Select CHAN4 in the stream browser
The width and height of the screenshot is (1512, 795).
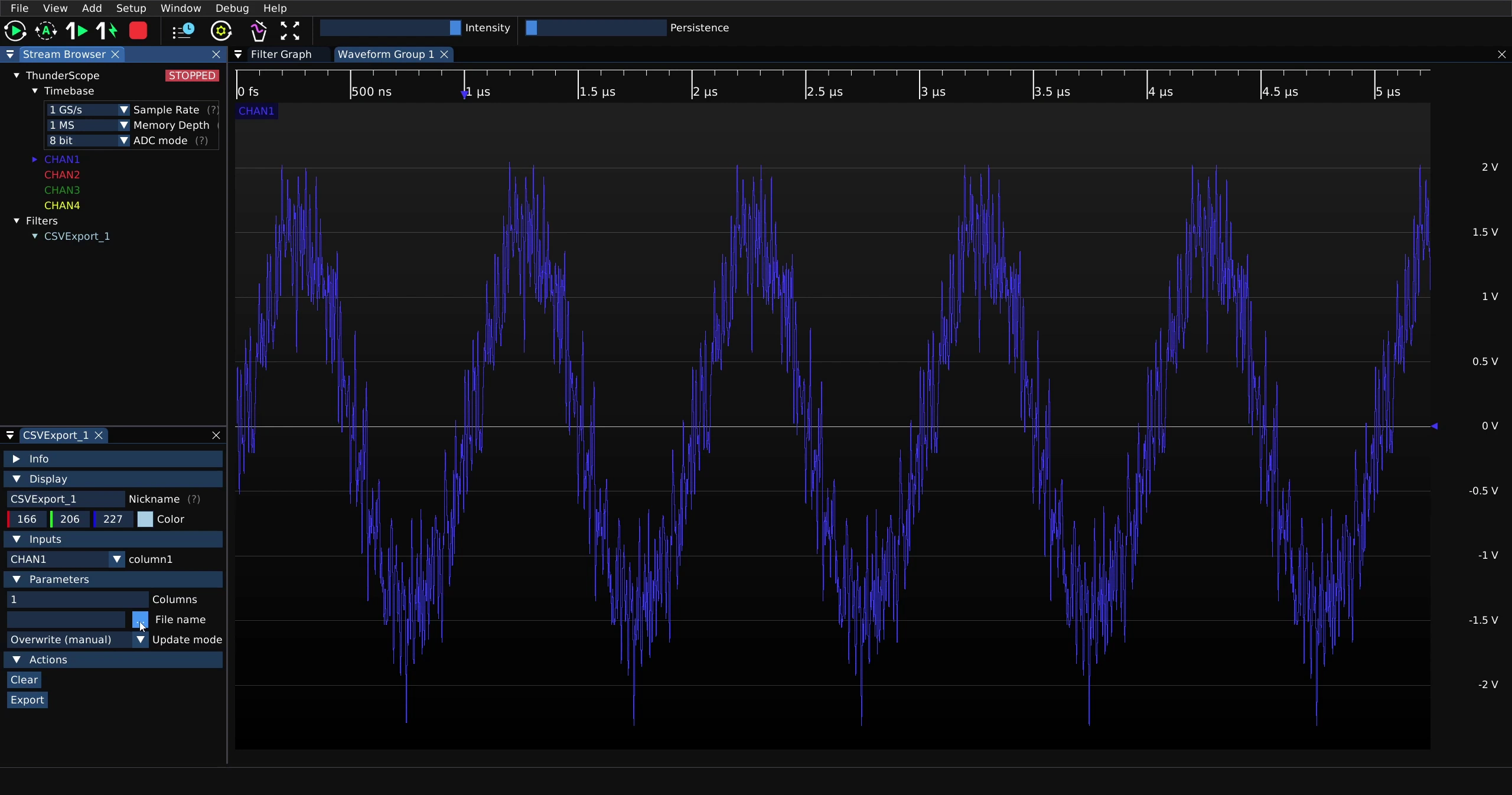pyautogui.click(x=62, y=206)
